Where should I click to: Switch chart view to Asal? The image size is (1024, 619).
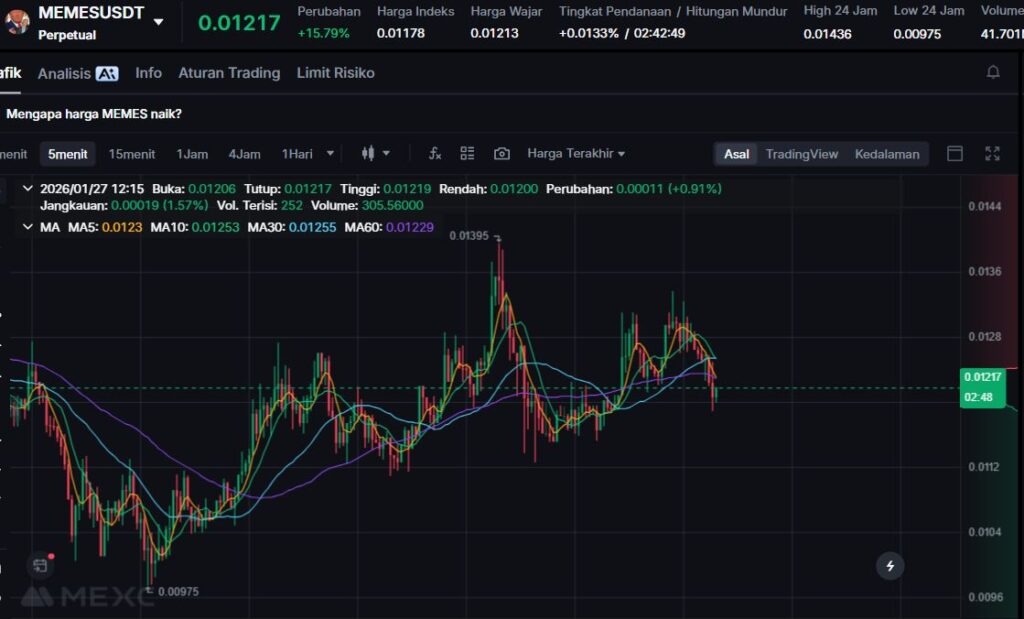point(736,154)
